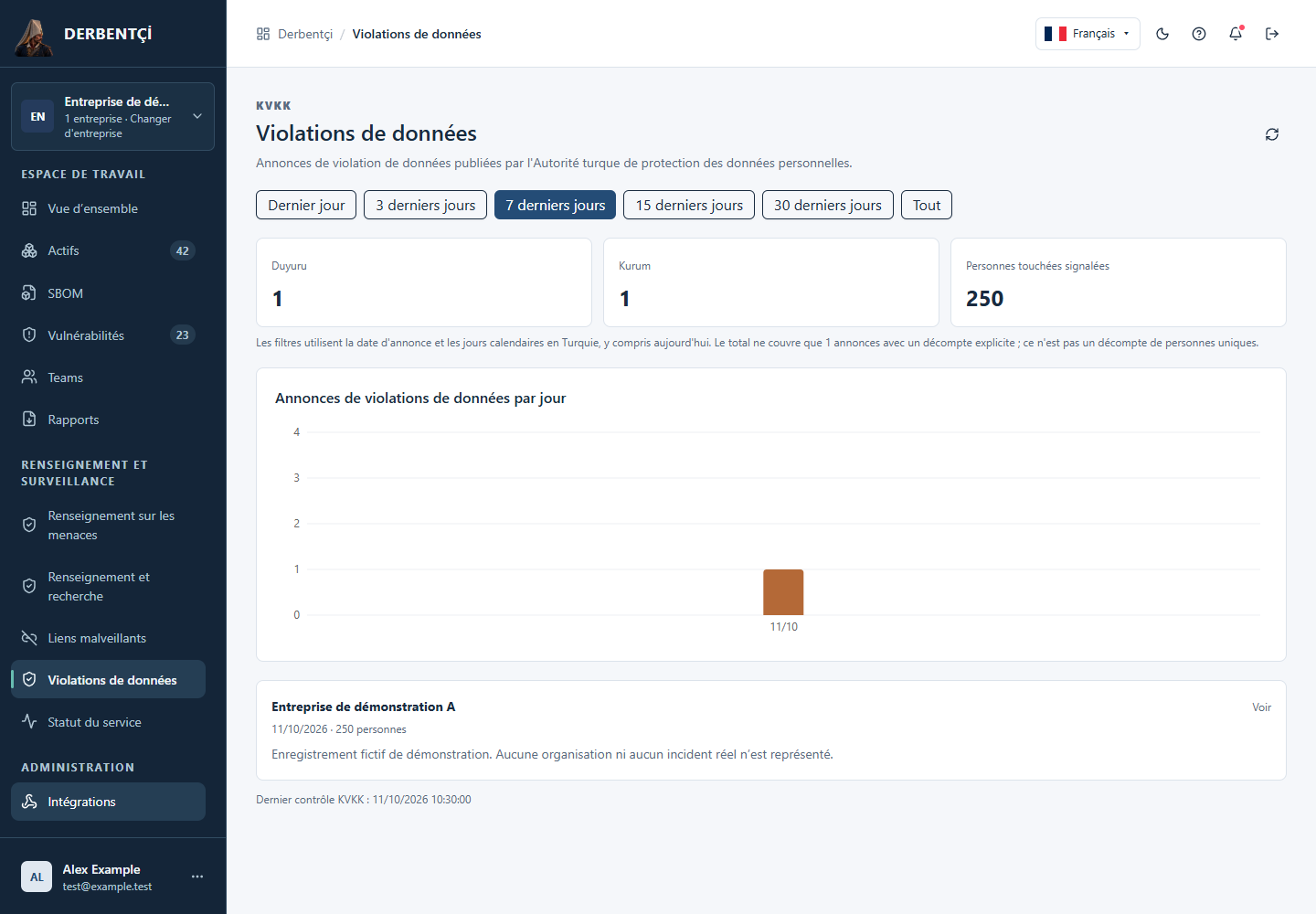This screenshot has width=1316, height=914.
Task: Click the logout icon in header
Action: tap(1272, 34)
